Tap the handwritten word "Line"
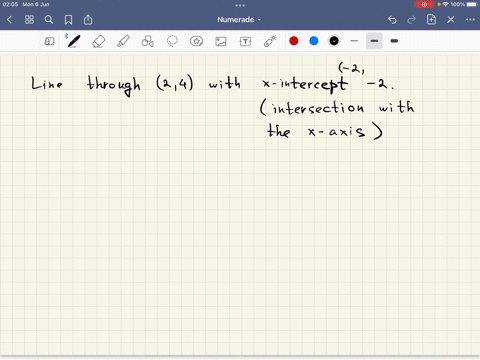This screenshot has height=360, width=480. point(47,83)
